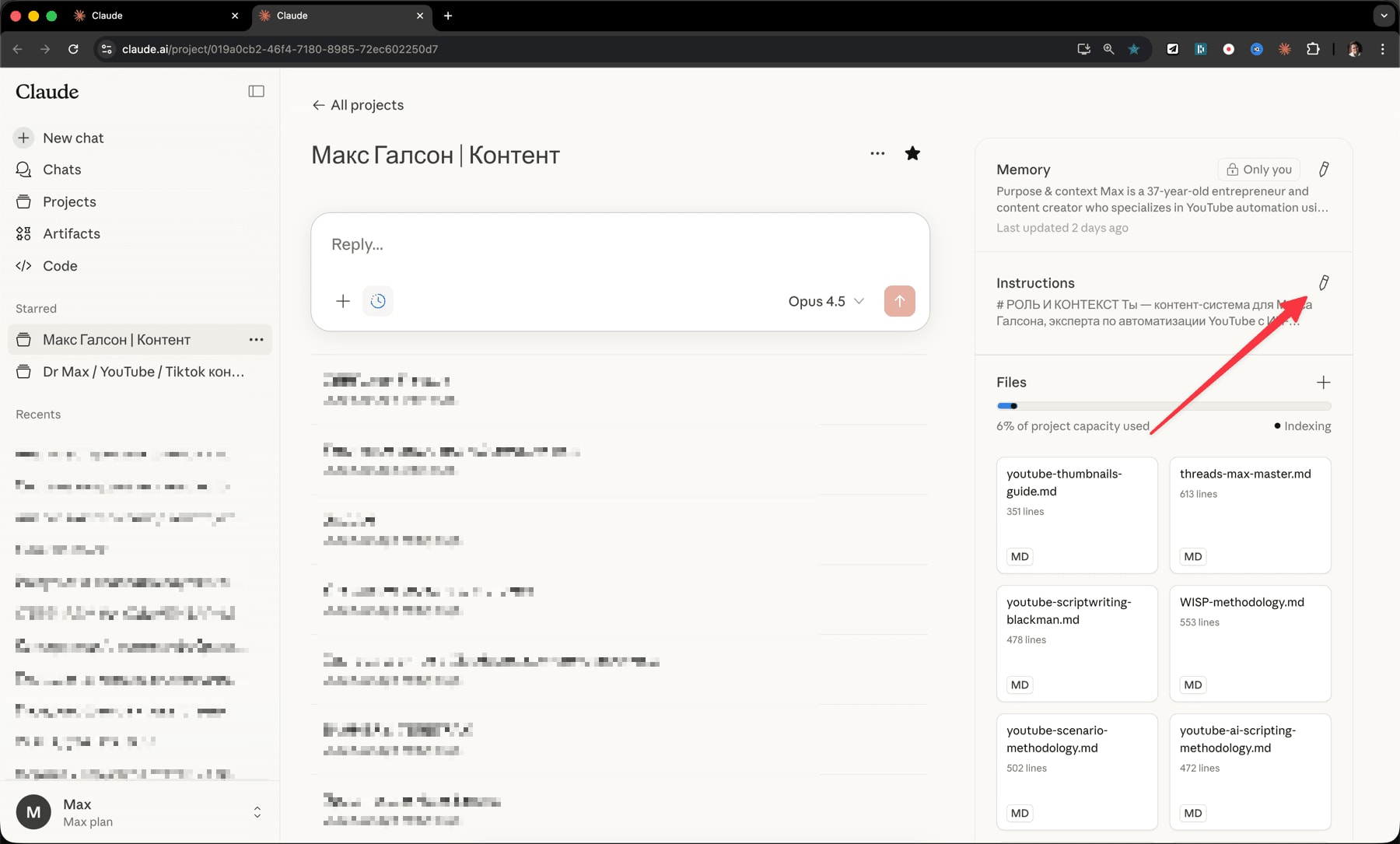Open the browser three-dots menu

point(1382,49)
